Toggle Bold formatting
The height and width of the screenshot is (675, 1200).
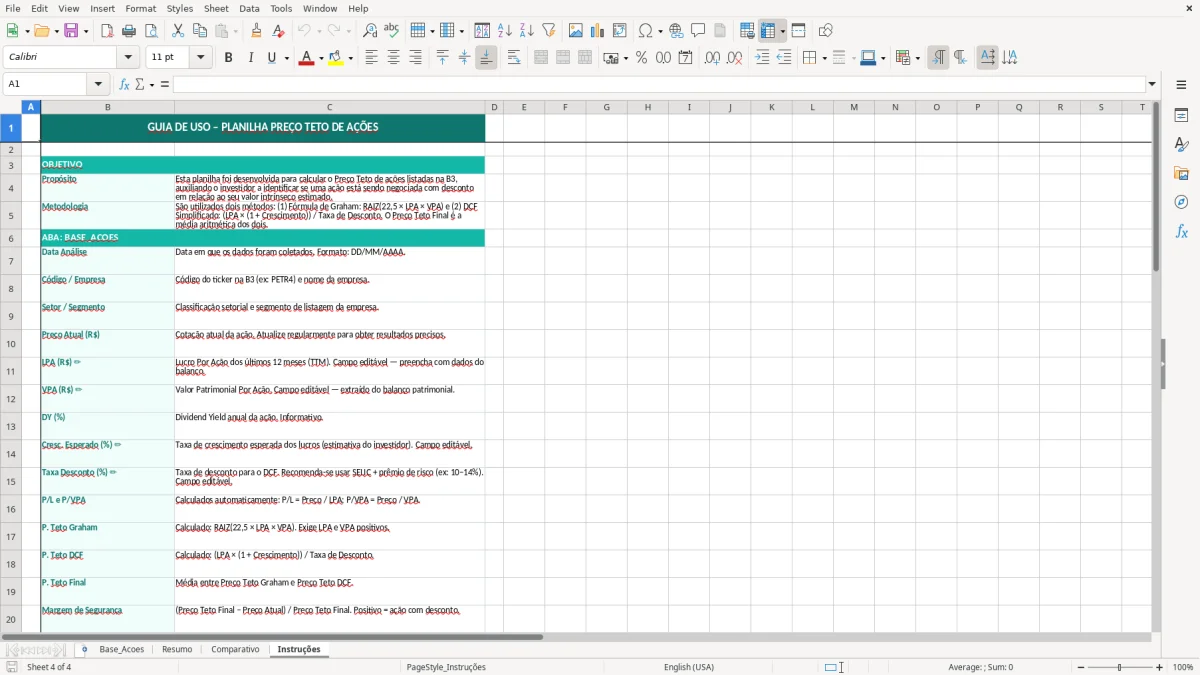[228, 58]
